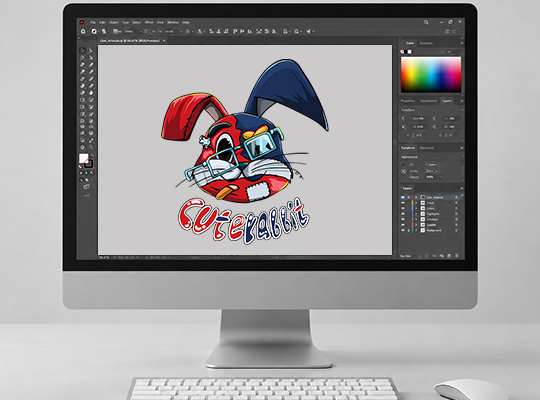
Task: Click the first Transform value field
Action: (x=418, y=119)
